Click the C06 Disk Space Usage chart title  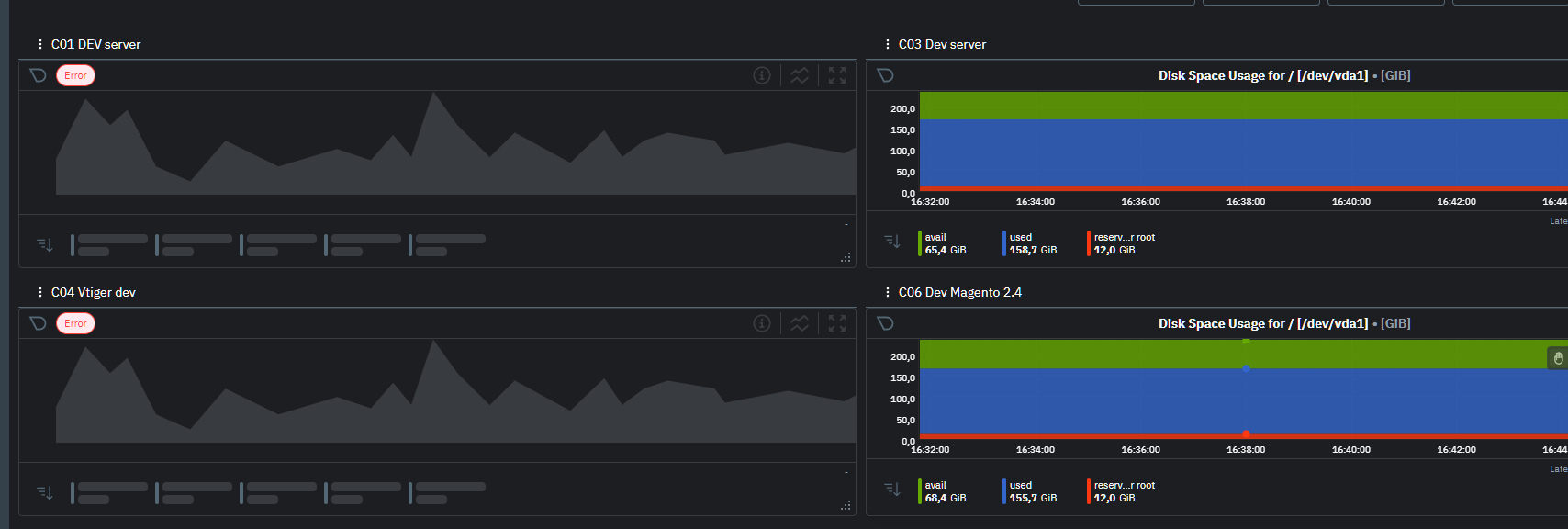tap(1284, 323)
